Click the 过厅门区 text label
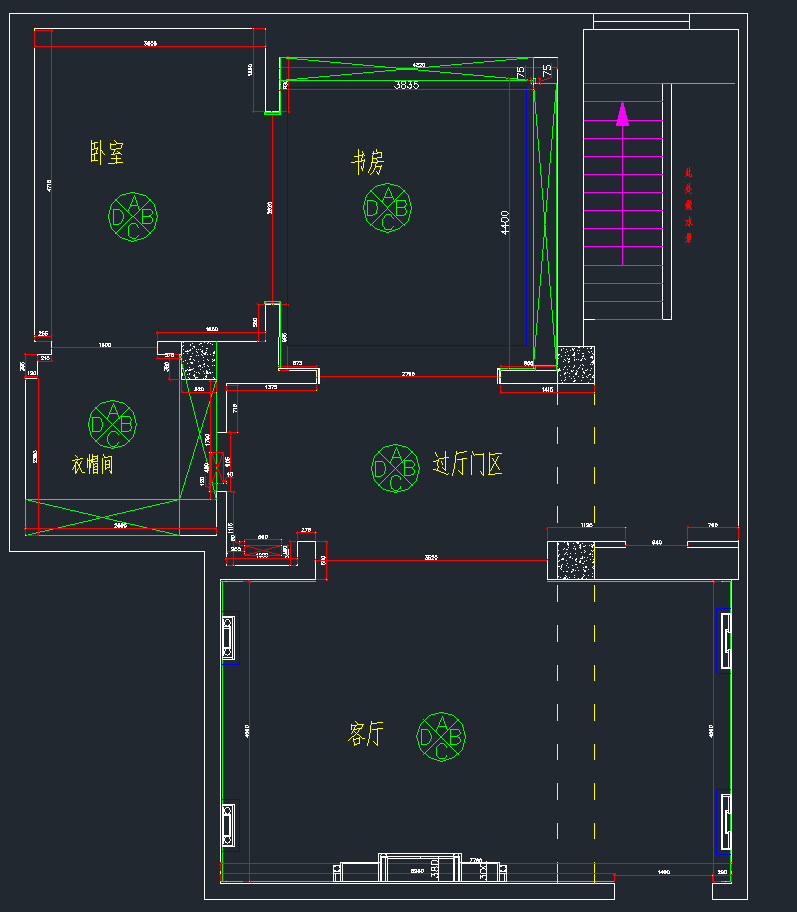 (467, 464)
